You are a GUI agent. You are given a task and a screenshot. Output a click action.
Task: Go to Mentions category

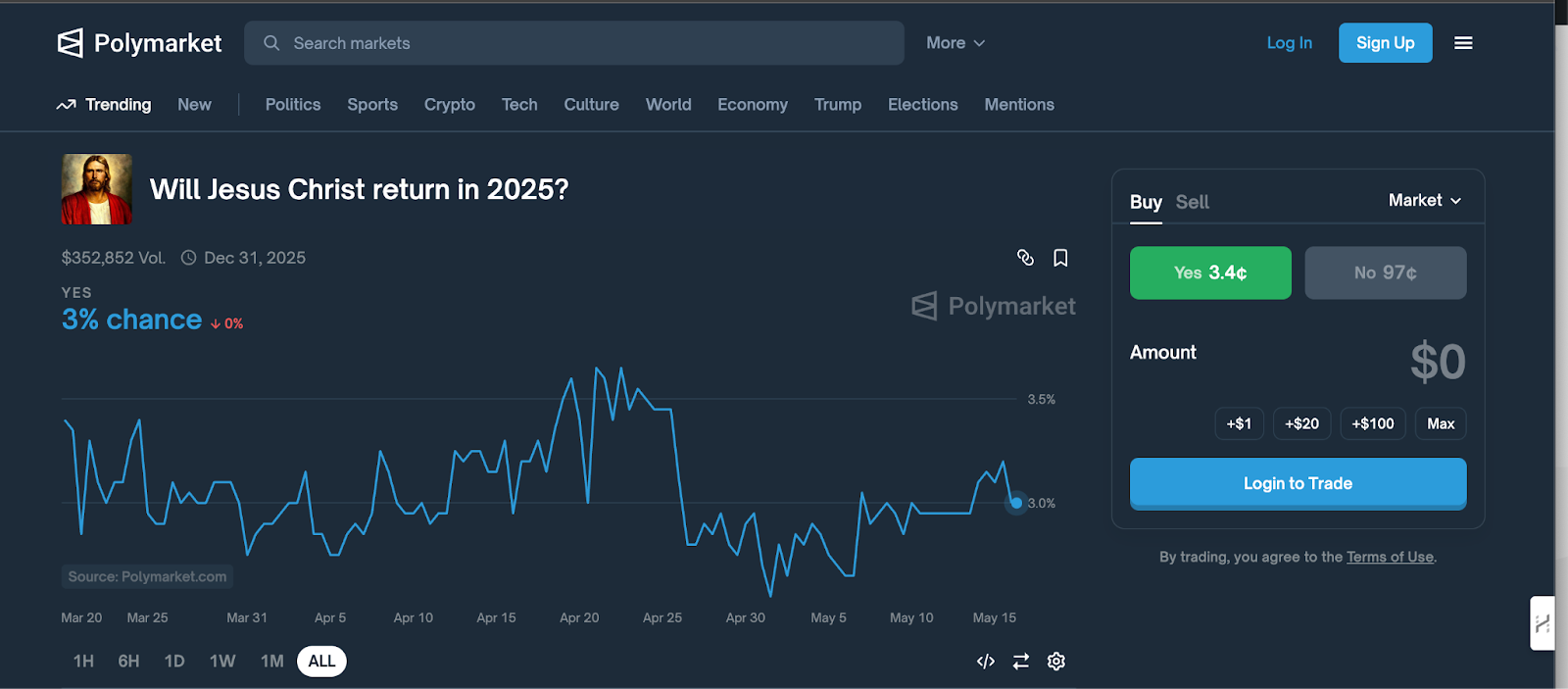coord(1019,105)
